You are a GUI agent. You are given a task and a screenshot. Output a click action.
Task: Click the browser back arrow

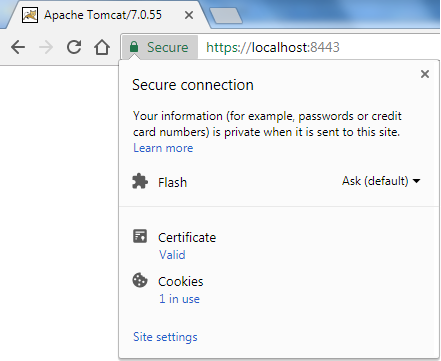click(x=18, y=47)
